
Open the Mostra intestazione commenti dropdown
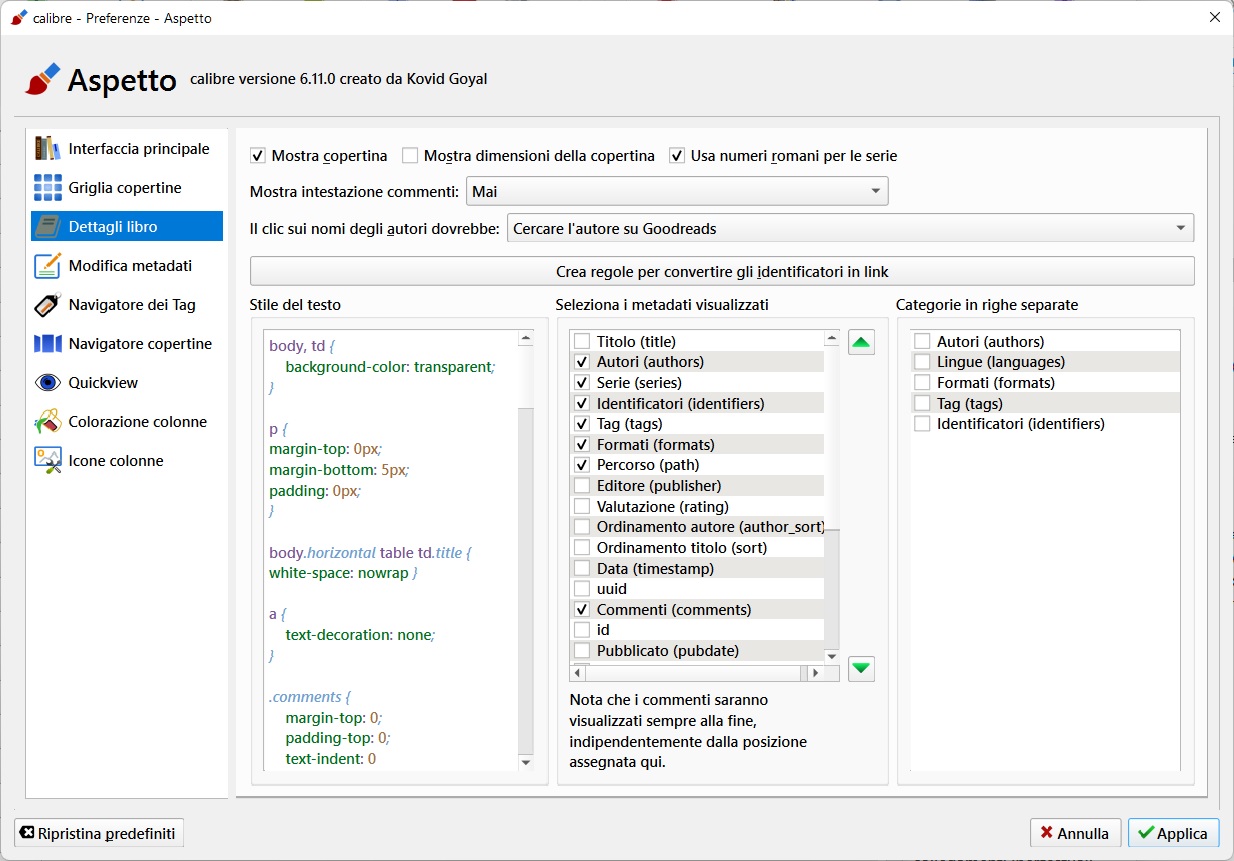(x=677, y=191)
